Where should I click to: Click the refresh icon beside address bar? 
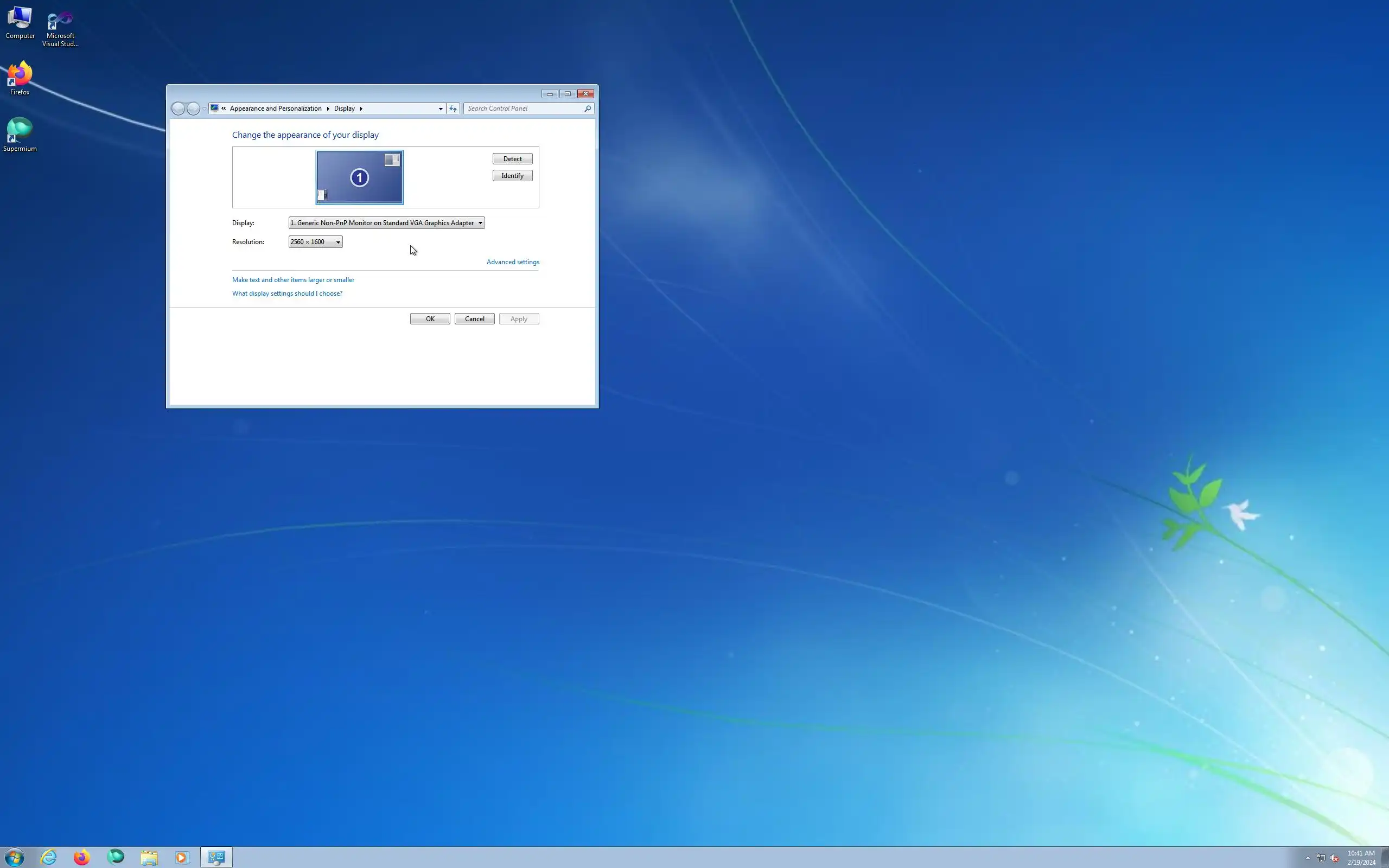(453, 108)
